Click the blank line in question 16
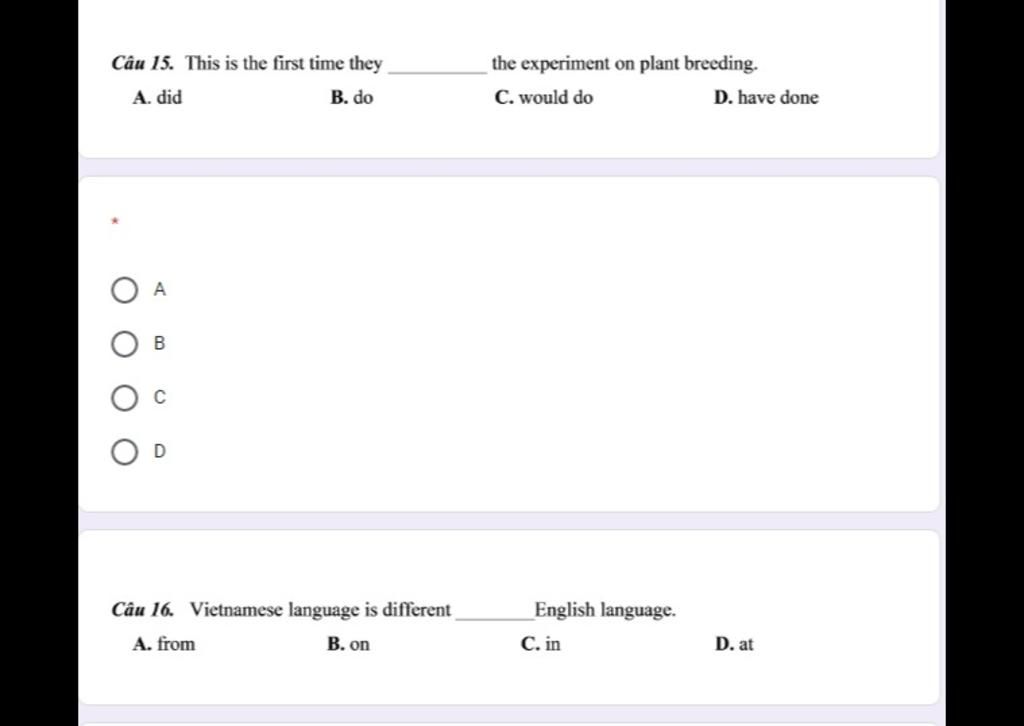Screen dimensions: 1024x726 [495, 616]
